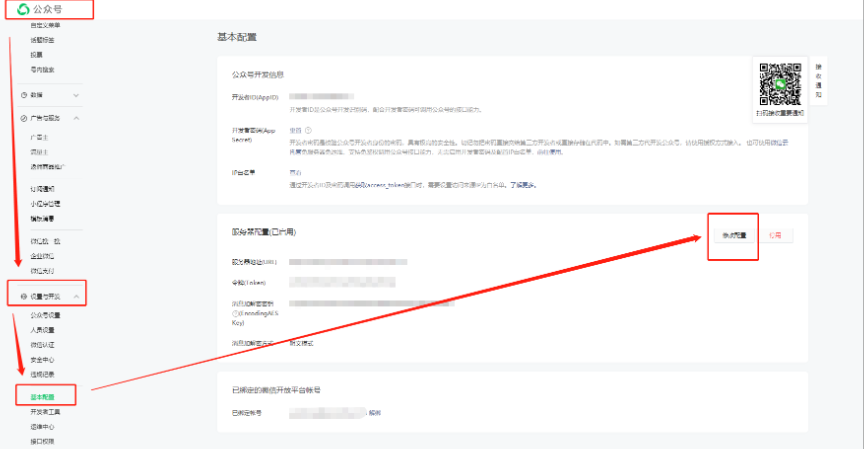The height and width of the screenshot is (449, 864).
Task: Click the QR code image
Action: coord(780,84)
